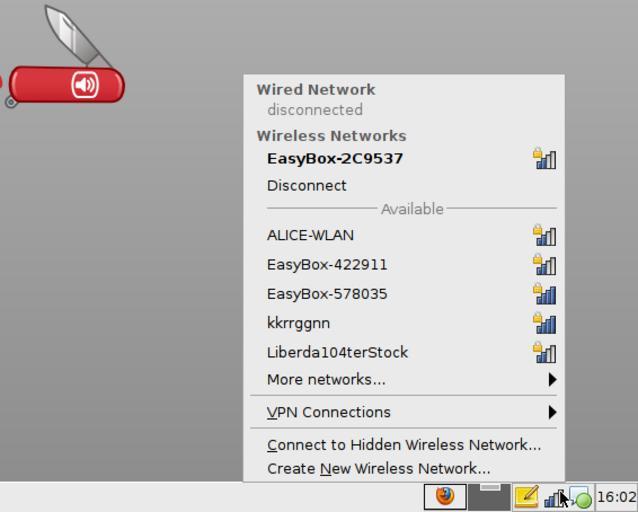
Task: Join the Liberda104terStock network
Action: (337, 352)
